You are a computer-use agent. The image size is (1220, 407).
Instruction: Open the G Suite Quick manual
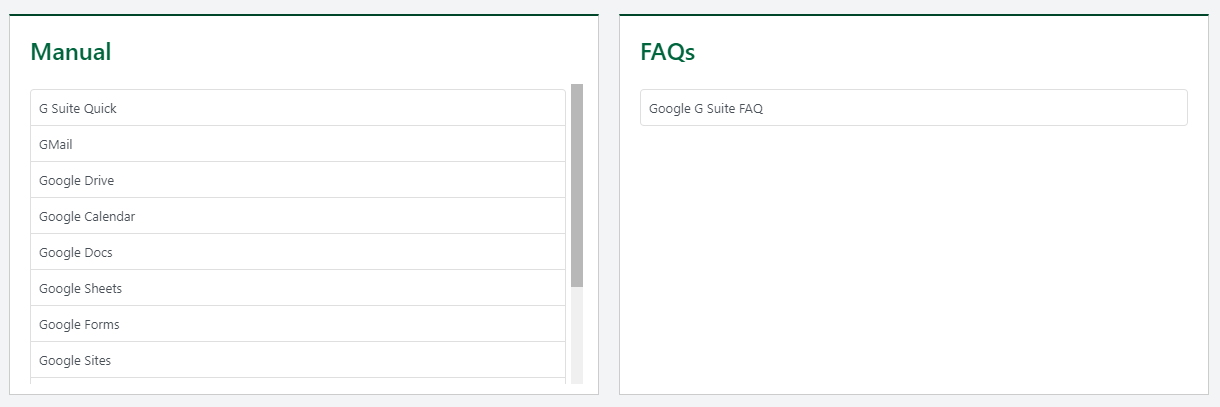[78, 108]
